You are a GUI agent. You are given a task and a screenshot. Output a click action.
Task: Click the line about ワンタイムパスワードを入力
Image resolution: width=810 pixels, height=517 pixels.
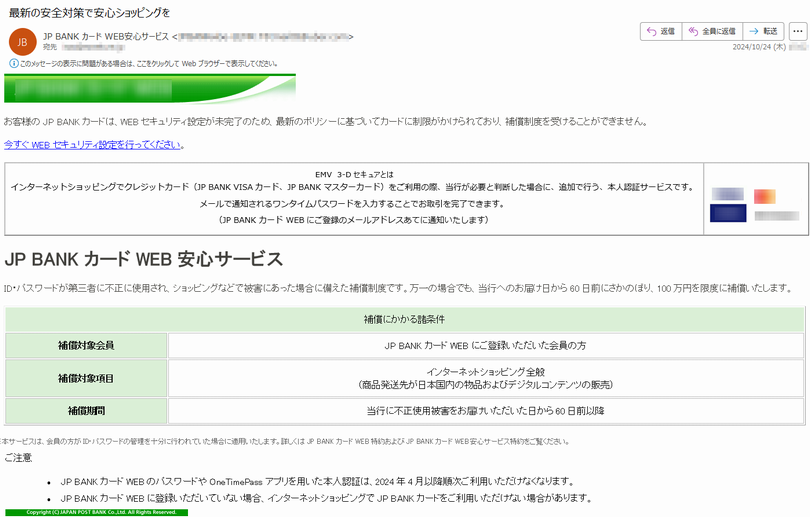pyautogui.click(x=352, y=203)
